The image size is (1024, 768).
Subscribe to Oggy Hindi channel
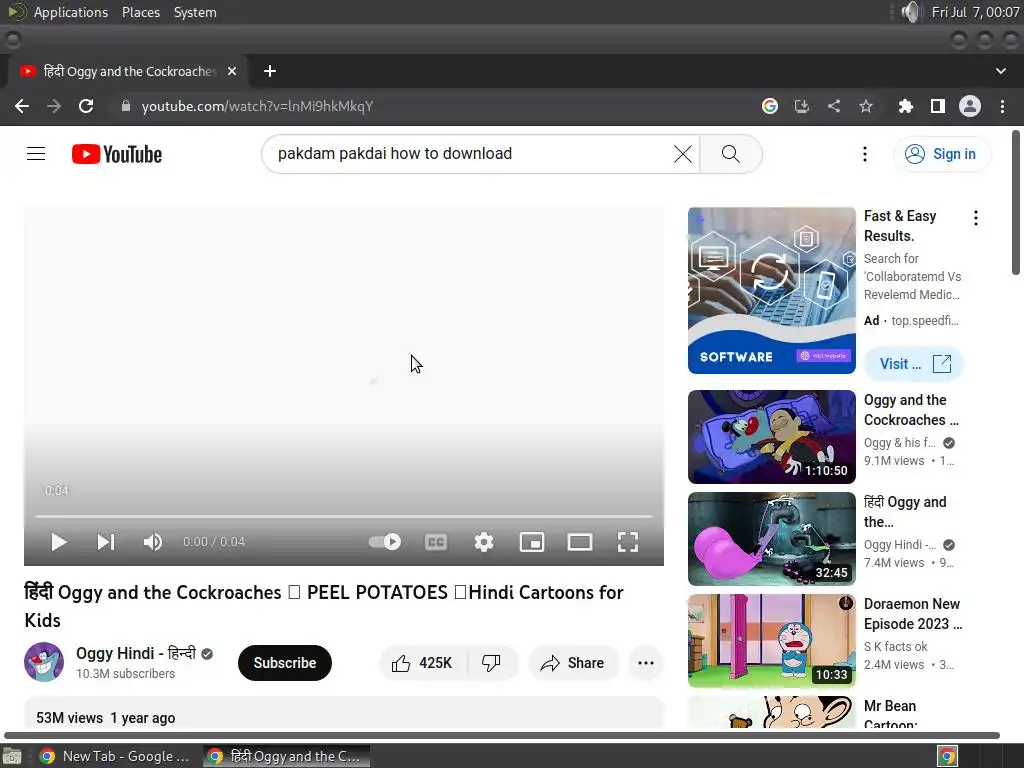[285, 663]
